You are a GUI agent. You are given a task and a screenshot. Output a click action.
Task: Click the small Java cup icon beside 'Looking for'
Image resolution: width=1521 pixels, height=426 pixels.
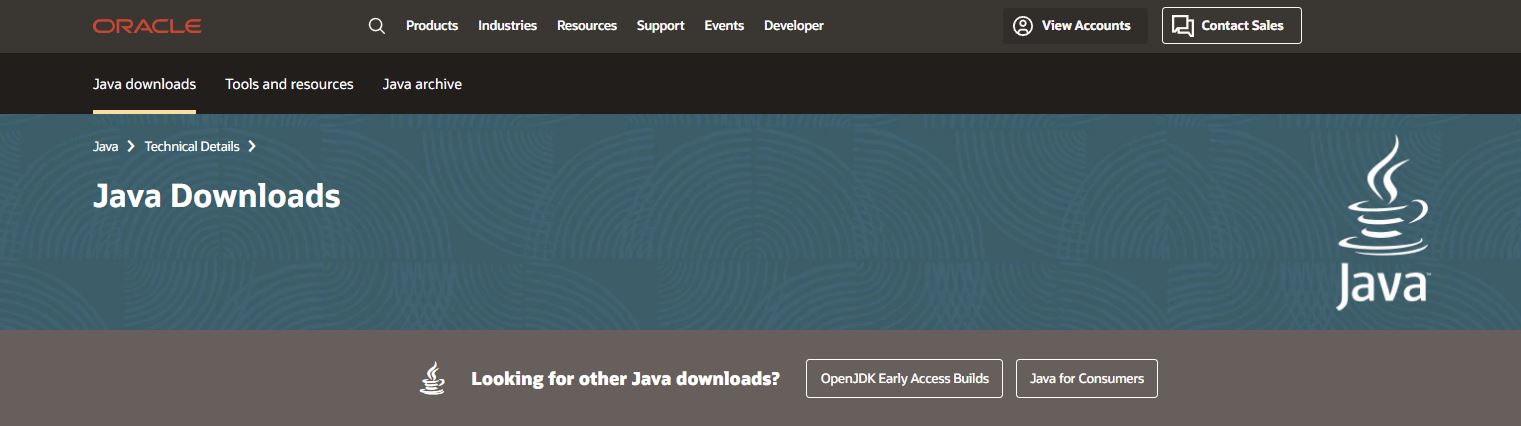(432, 379)
